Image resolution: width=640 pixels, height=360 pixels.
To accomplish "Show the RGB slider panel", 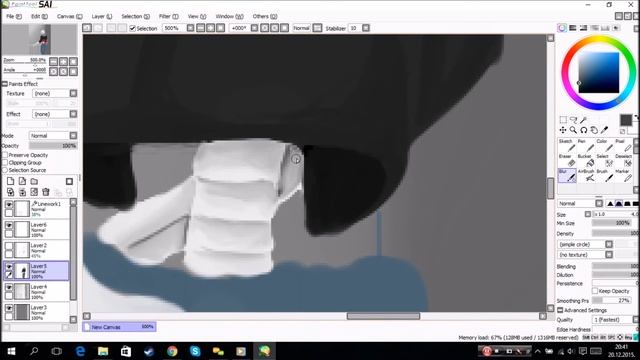I will (x=573, y=28).
